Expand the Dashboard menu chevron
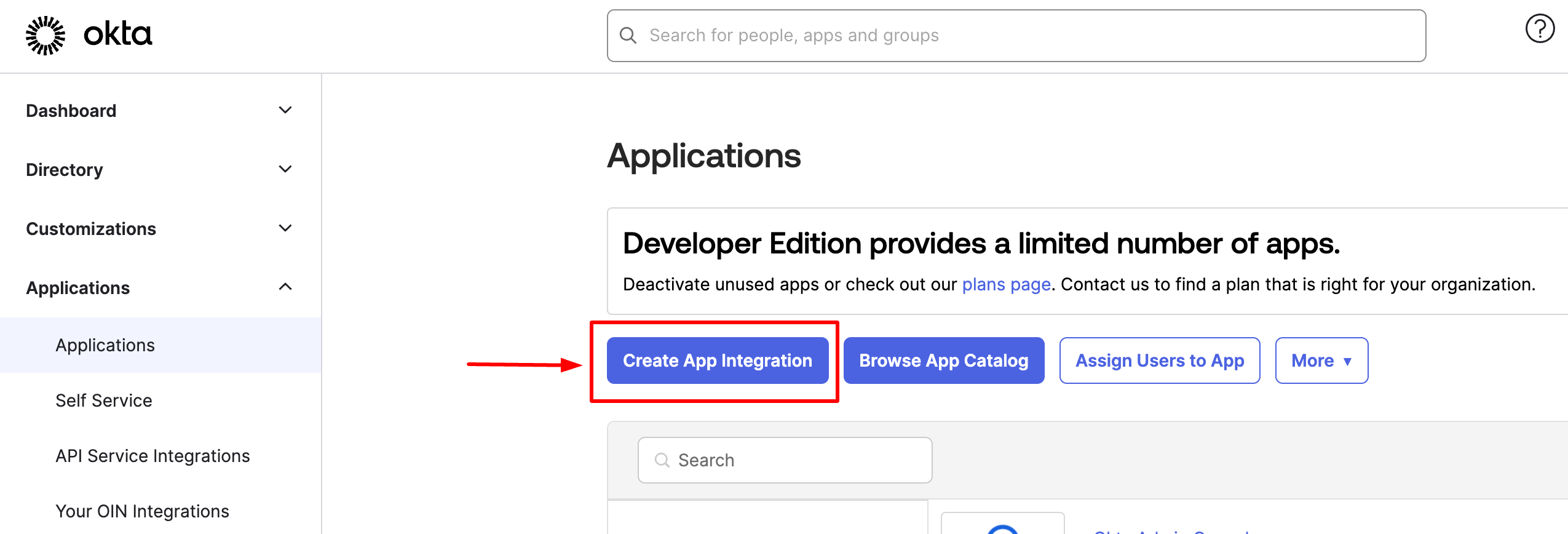Screen dimensions: 1568x534 (x=285, y=110)
